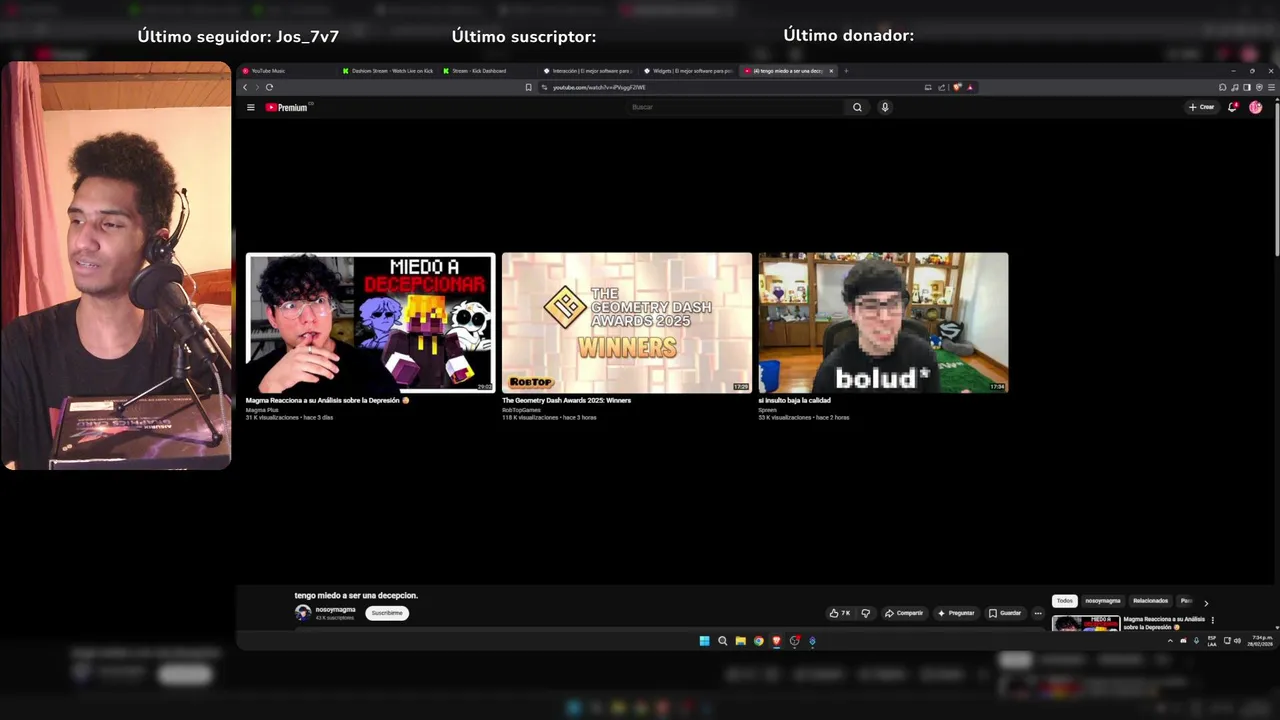Screen dimensions: 1280x720
Task: Open taskbar volume speaker icon
Action: (x=1238, y=641)
